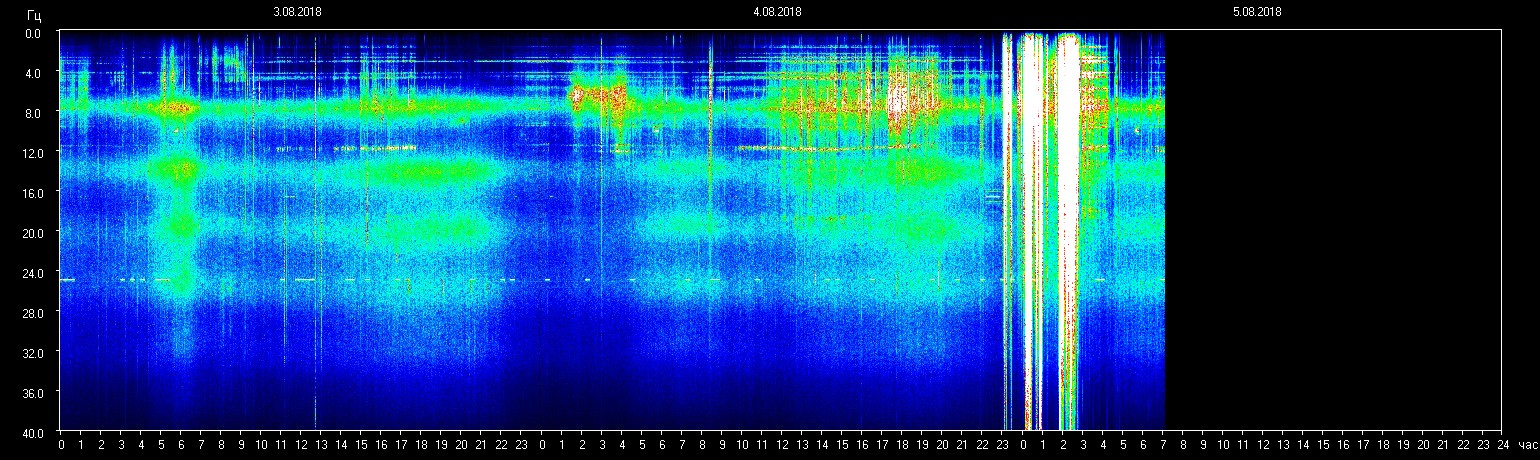The width and height of the screenshot is (1540, 460).
Task: Select the 16.0 Hz axis tick label
Action: pyautogui.click(x=34, y=193)
